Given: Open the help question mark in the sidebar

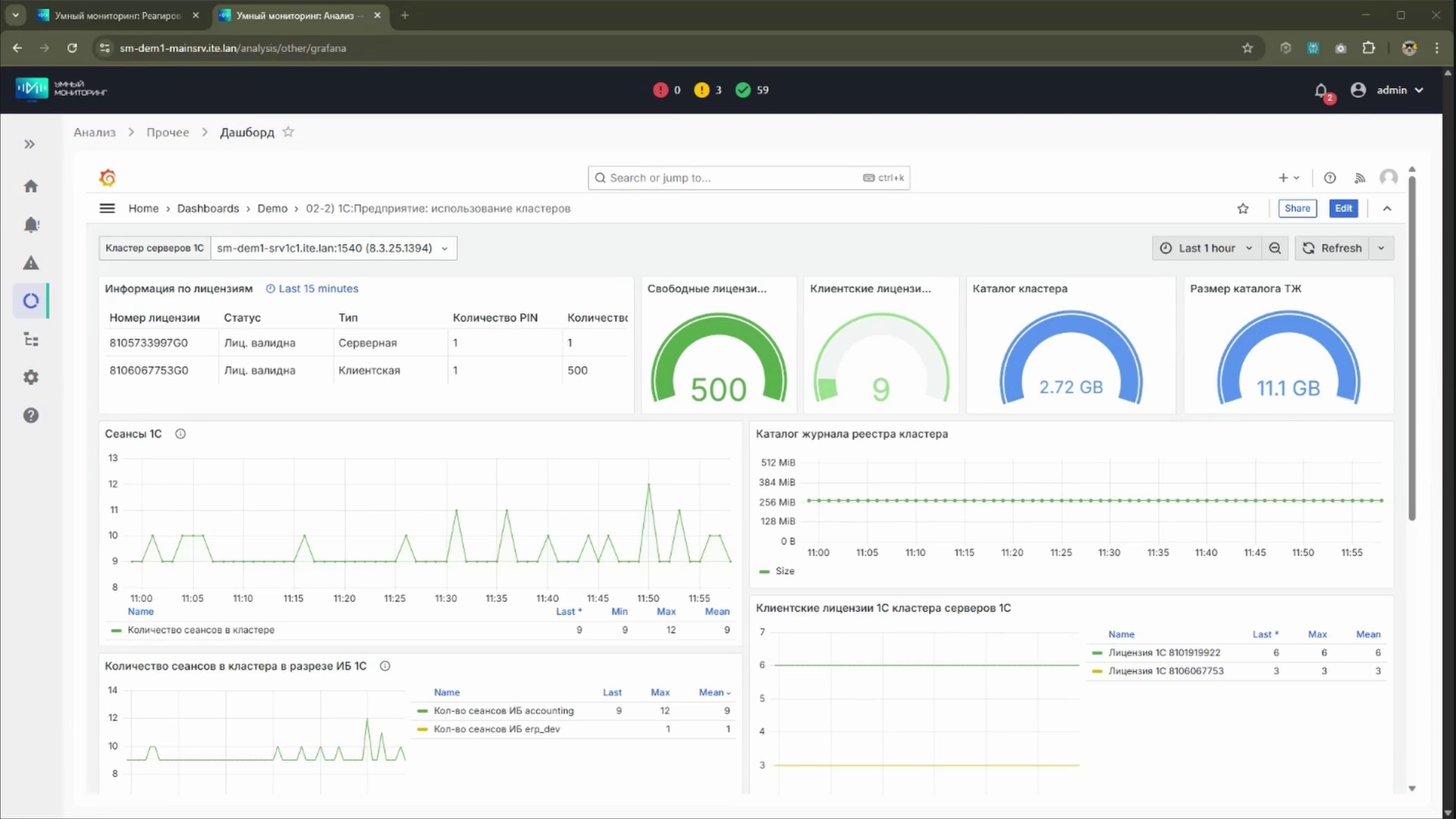Looking at the screenshot, I should tap(31, 416).
